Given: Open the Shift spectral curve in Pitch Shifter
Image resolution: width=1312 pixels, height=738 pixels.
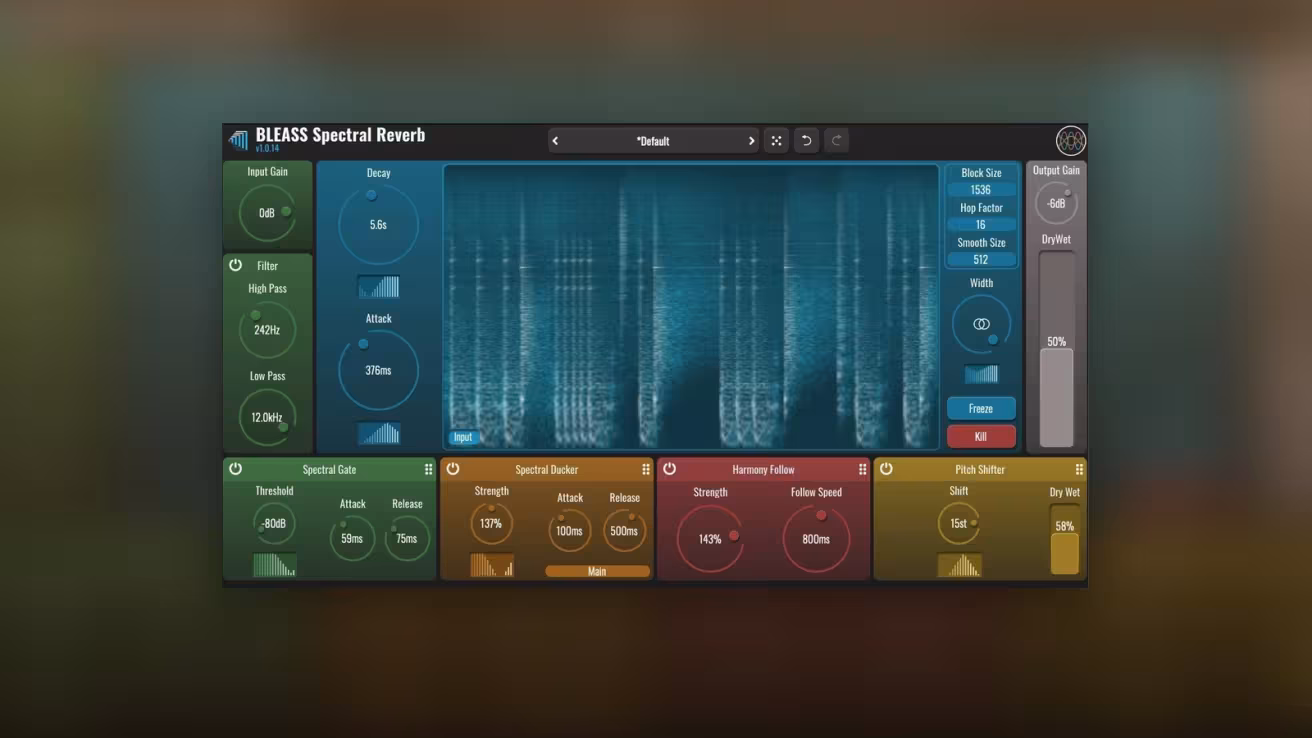Looking at the screenshot, I should click(959, 565).
